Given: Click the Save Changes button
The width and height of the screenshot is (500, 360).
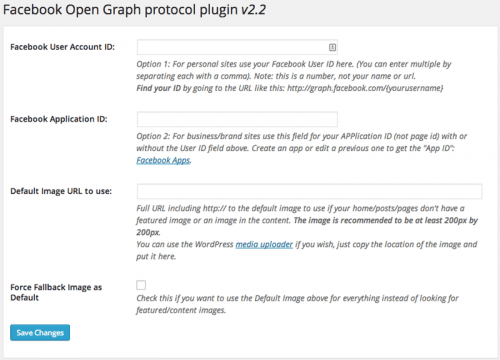Looking at the screenshot, I should click(x=40, y=333).
